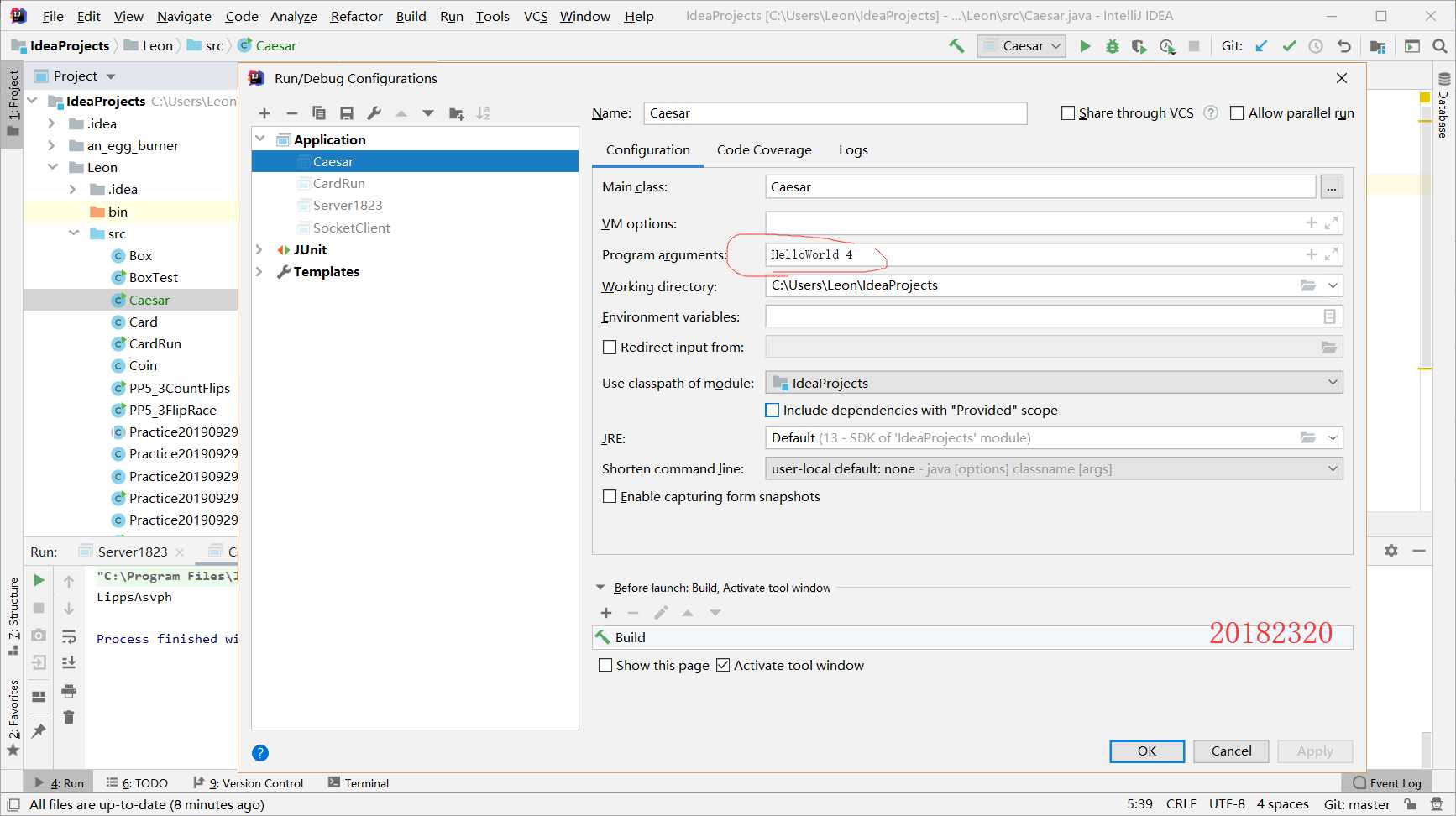Open the 9: Version Control tool window
Image resolution: width=1456 pixels, height=816 pixels.
click(248, 782)
